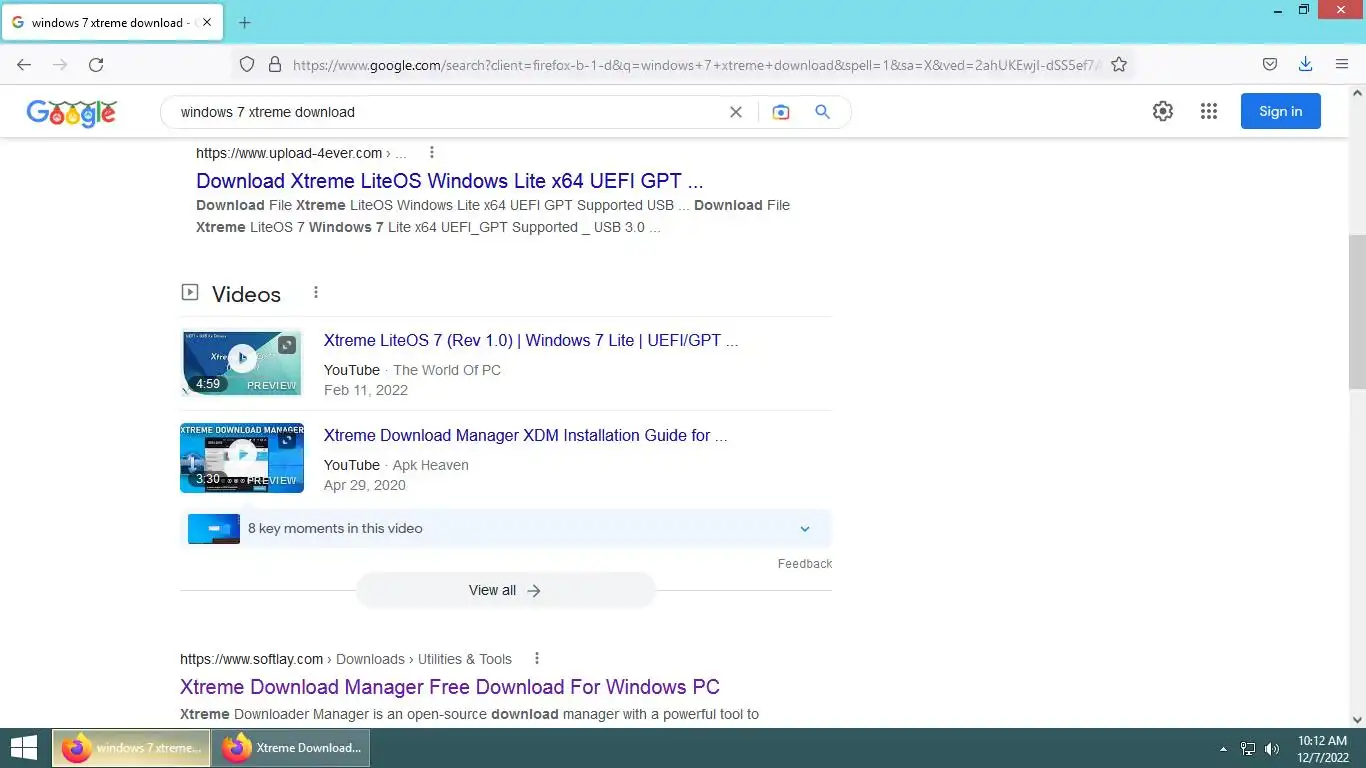Open Xtreme LiteOS 7 (Rev 1.0) video link
1366x768 pixels.
click(531, 340)
